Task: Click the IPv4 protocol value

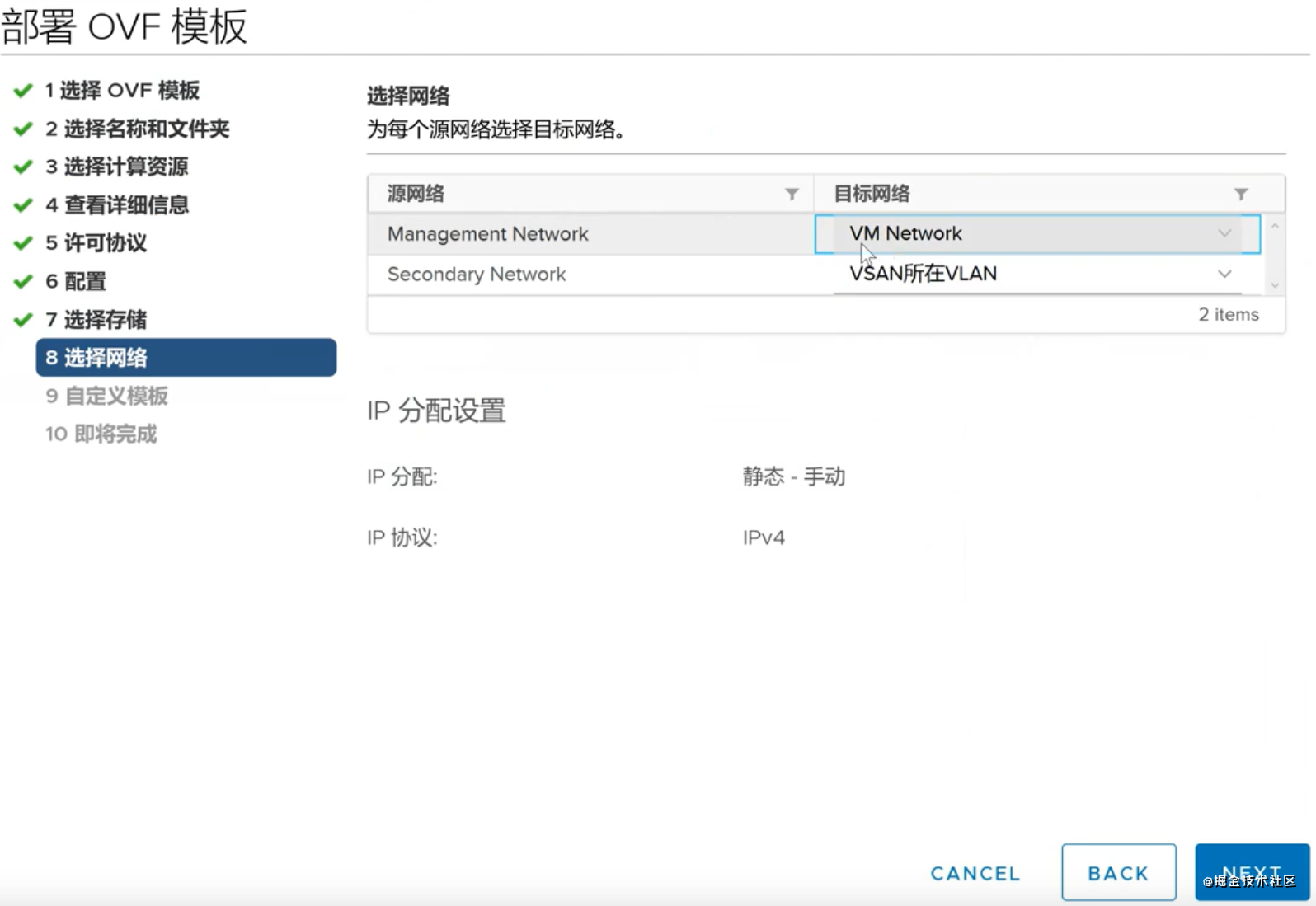Action: [x=764, y=537]
